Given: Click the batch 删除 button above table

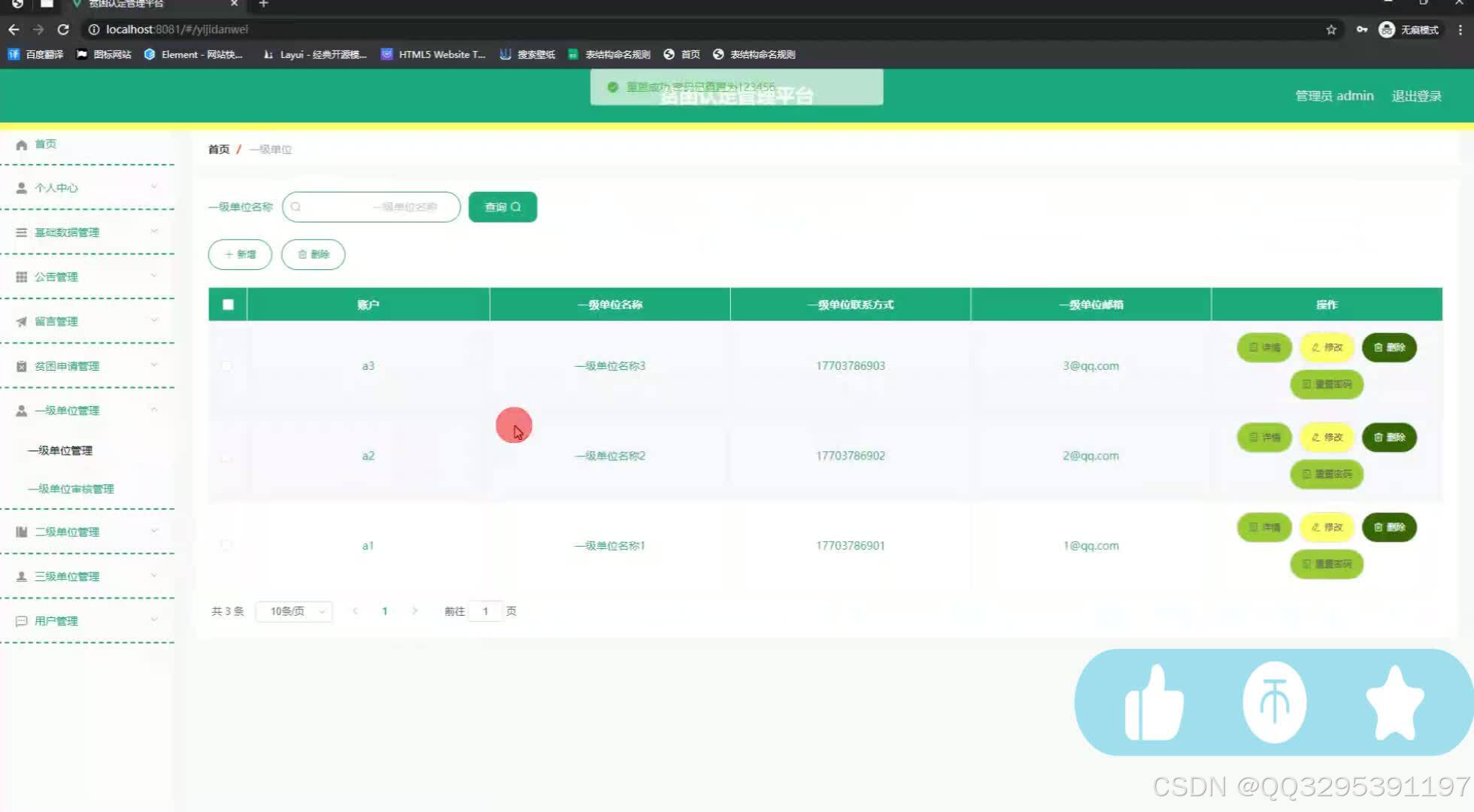Looking at the screenshot, I should click(x=313, y=254).
